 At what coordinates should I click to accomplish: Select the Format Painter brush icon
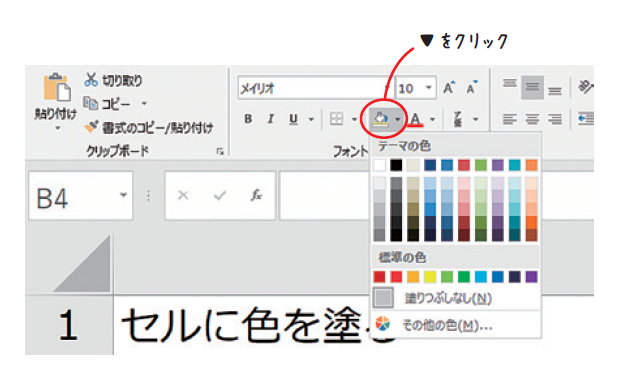click(x=91, y=127)
